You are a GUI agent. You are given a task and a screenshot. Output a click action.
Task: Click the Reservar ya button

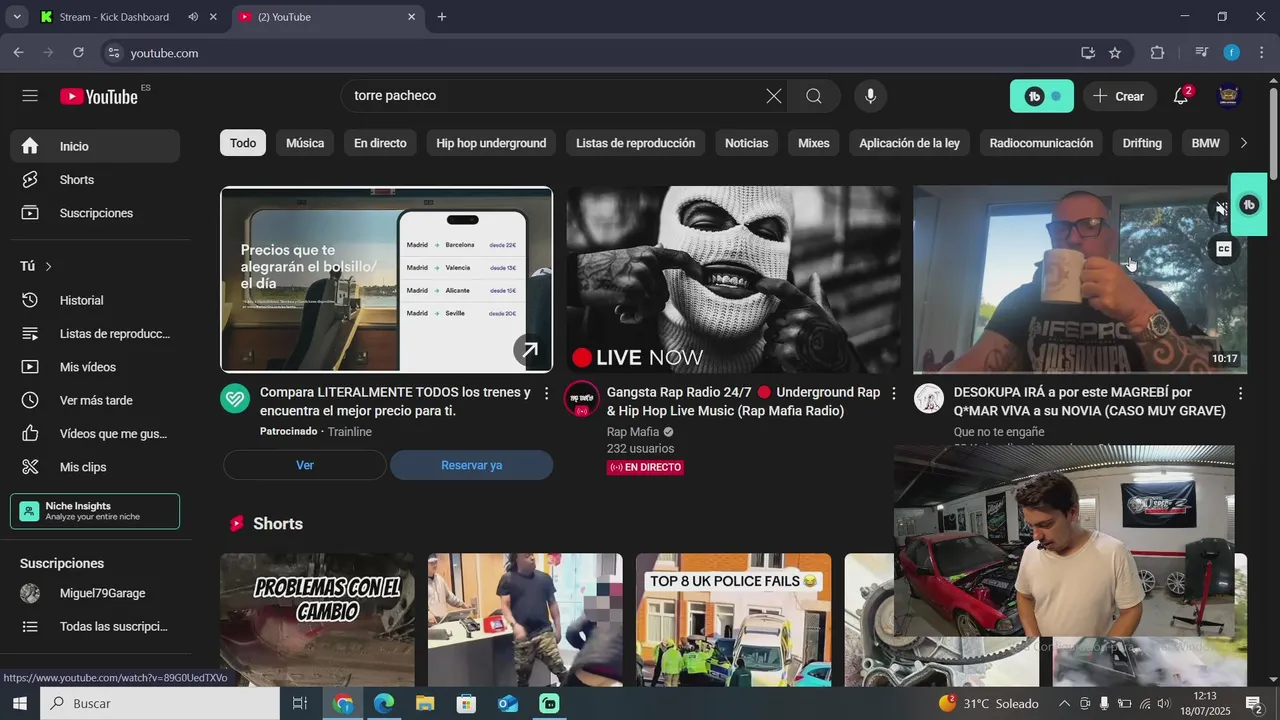coord(471,465)
